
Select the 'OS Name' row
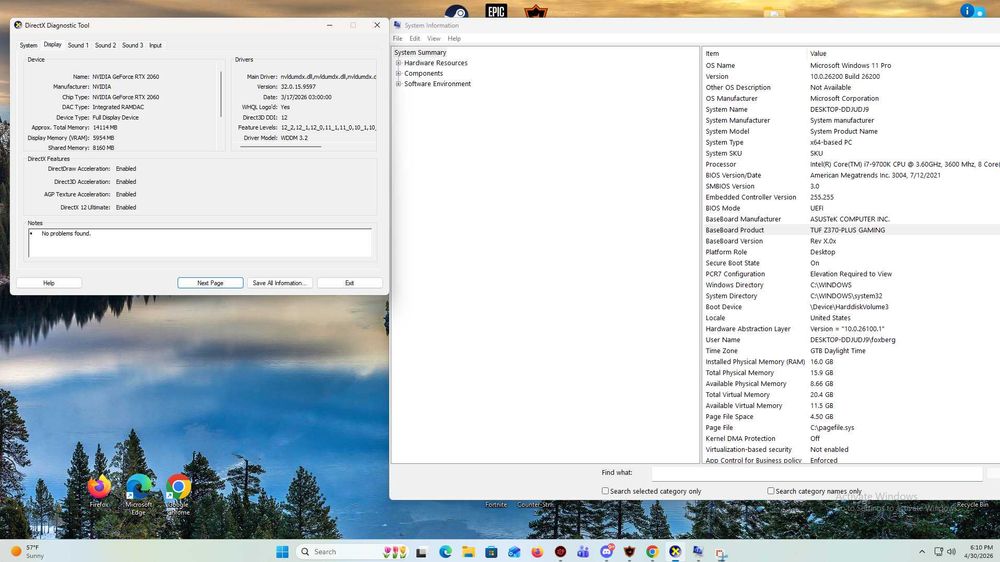tap(851, 65)
